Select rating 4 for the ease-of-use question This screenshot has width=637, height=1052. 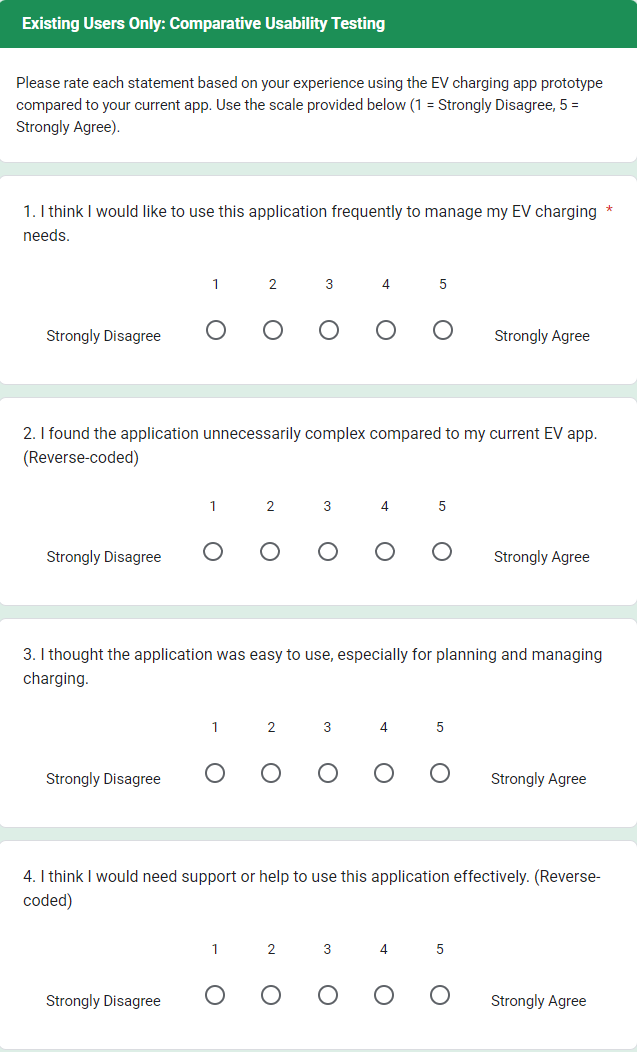coord(383,773)
